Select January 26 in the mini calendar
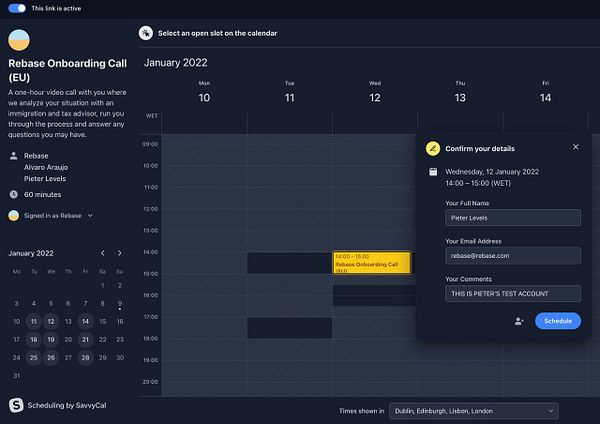 tap(51, 357)
